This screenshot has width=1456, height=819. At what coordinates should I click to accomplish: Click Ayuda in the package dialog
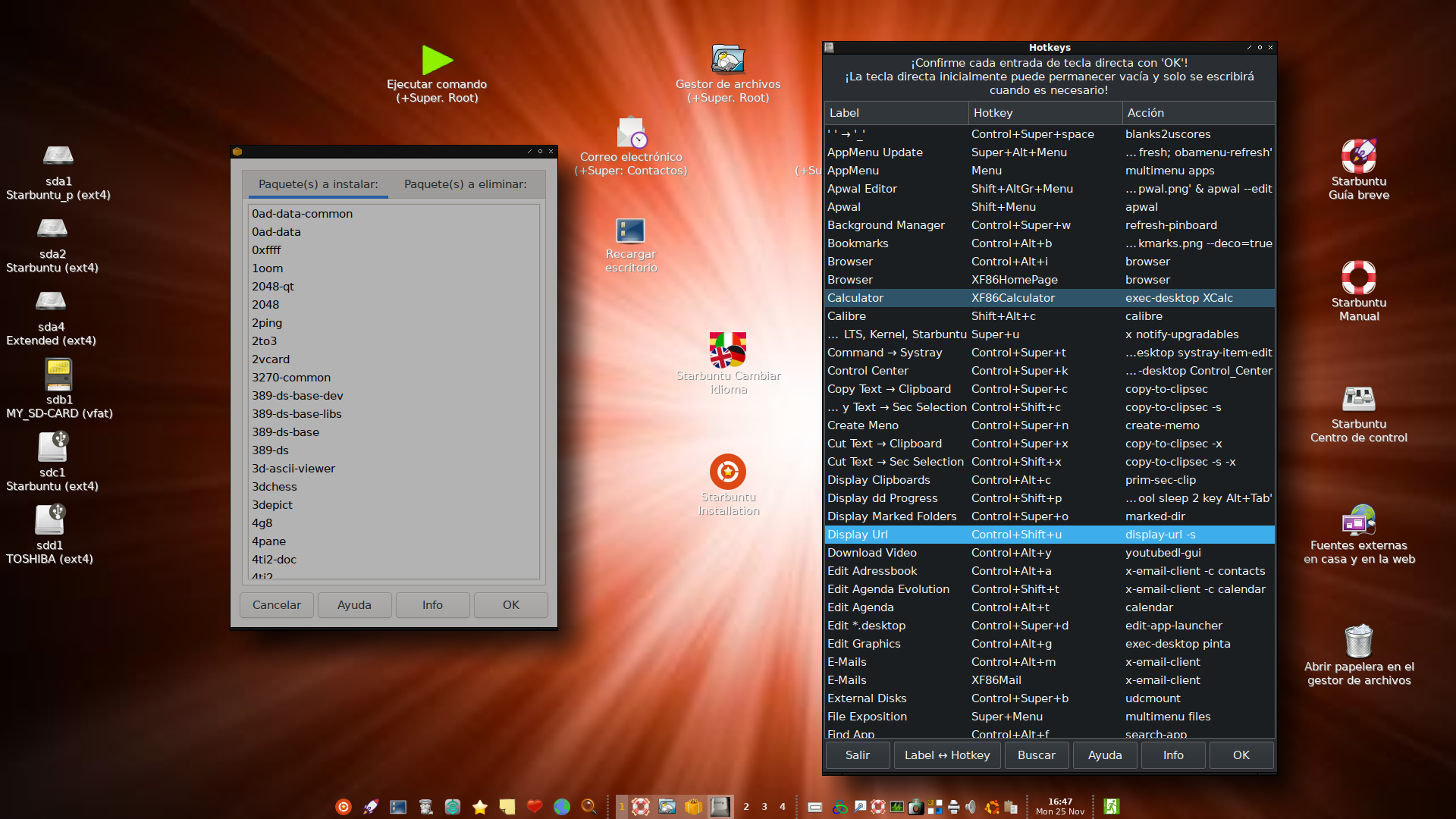[x=354, y=605]
